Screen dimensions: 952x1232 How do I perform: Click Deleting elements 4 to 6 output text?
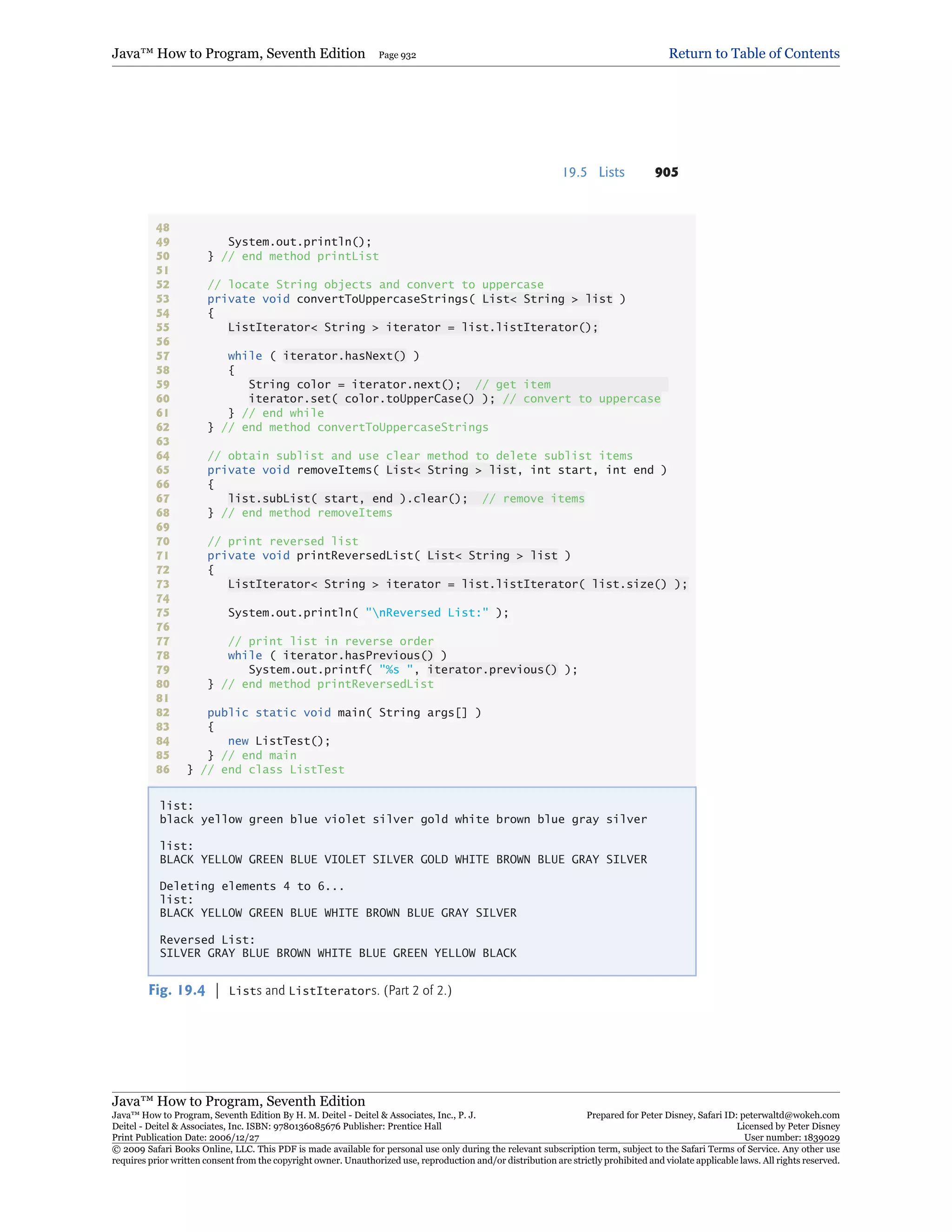[251, 886]
